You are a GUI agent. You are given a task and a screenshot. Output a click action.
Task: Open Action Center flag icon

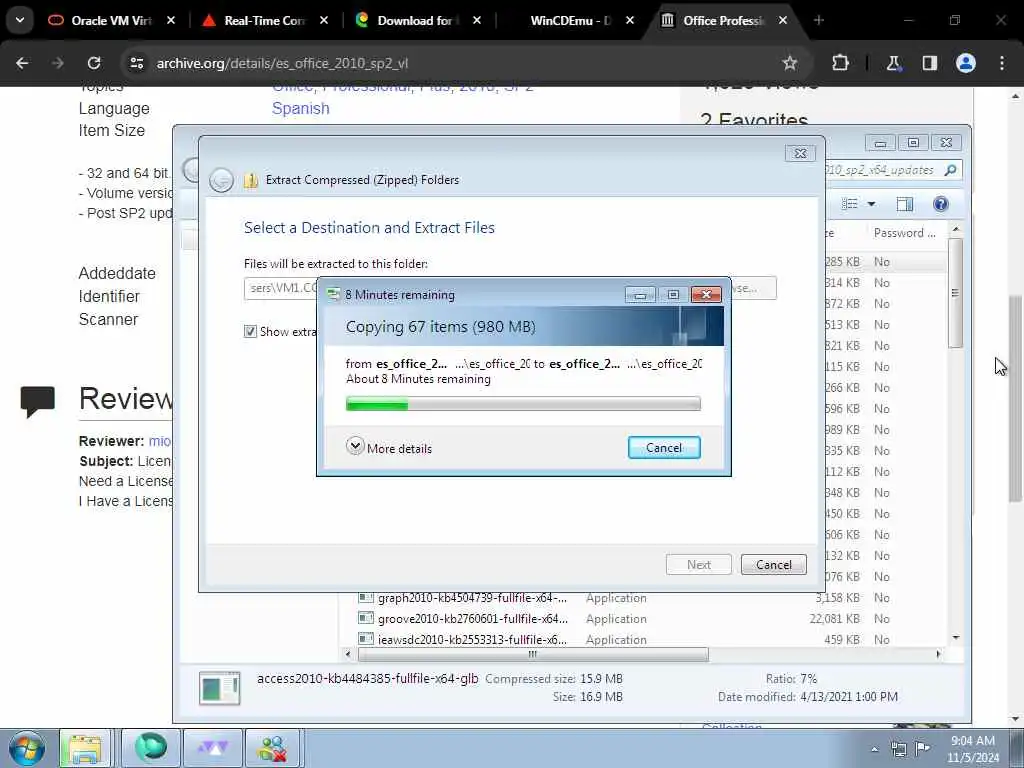tap(922, 748)
